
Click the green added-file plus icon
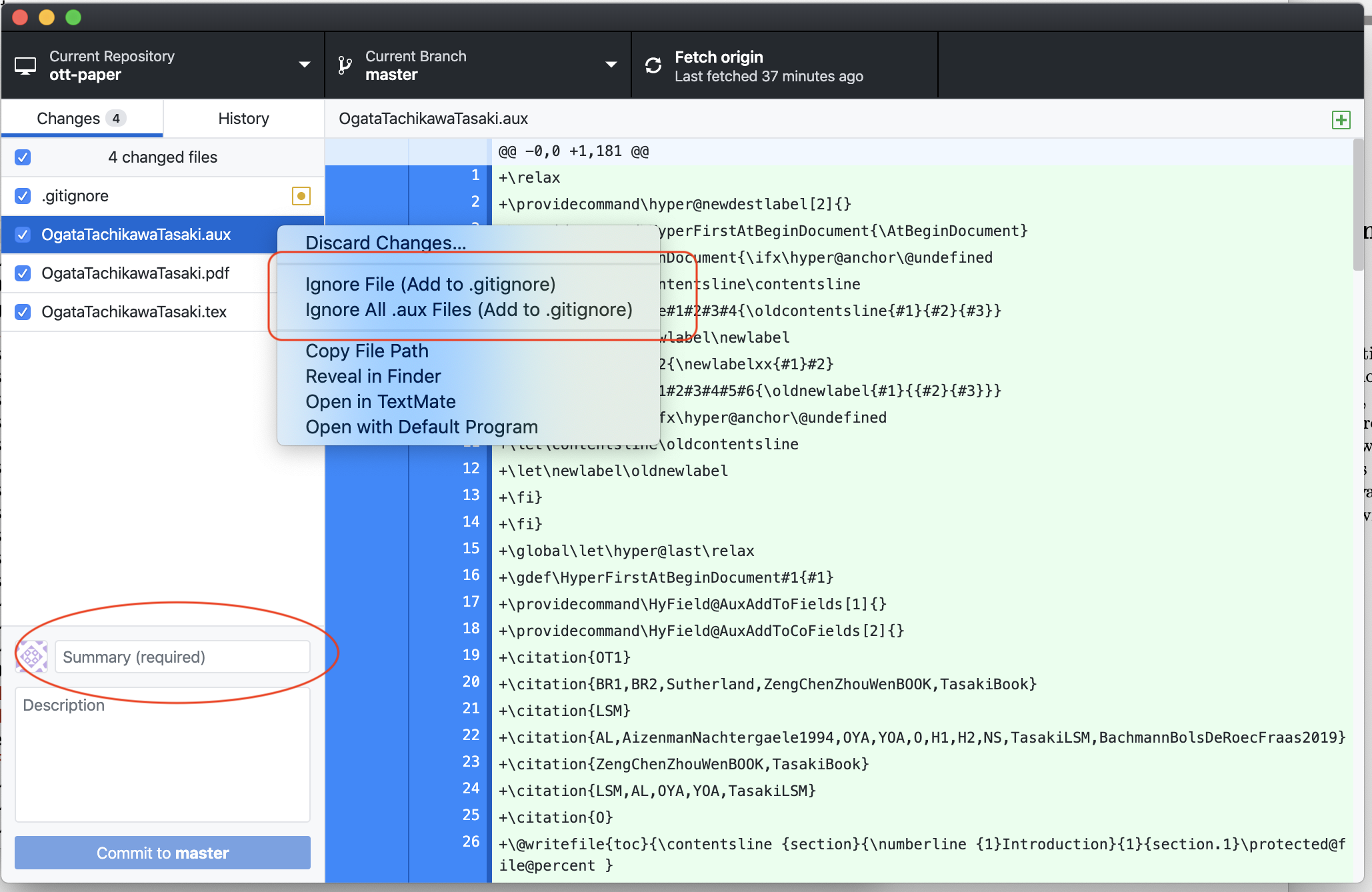pyautogui.click(x=1341, y=120)
